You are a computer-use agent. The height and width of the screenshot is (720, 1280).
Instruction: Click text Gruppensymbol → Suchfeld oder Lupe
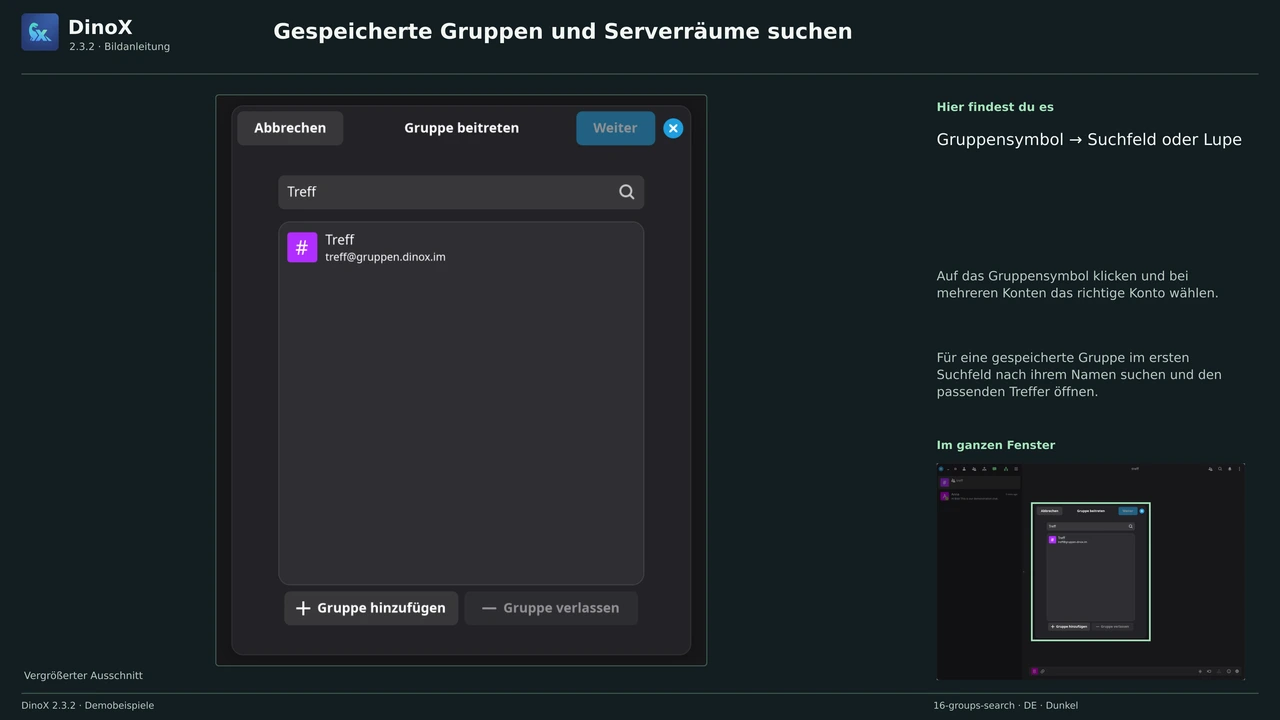(1089, 140)
